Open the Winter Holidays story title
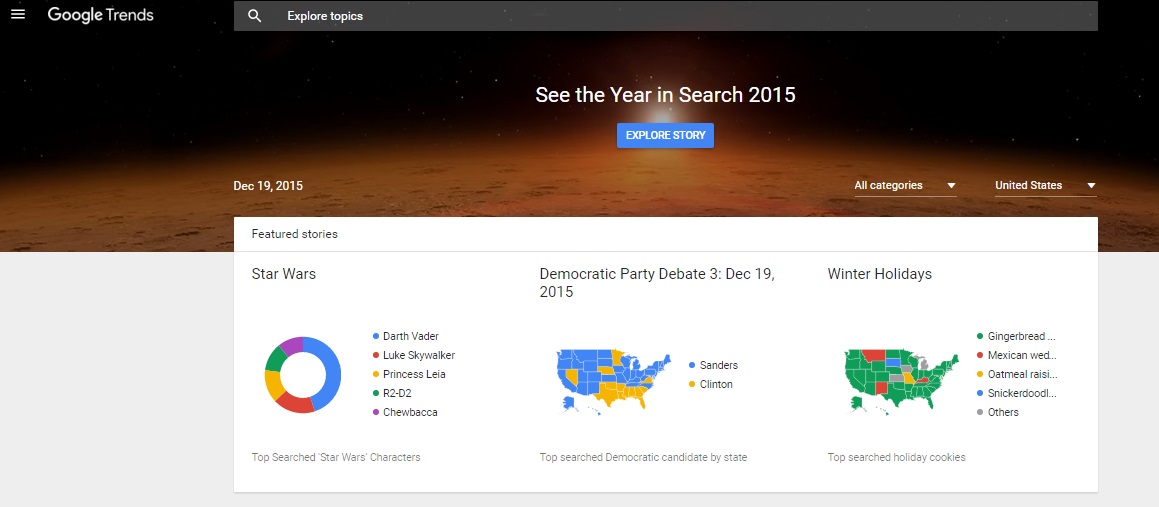 click(880, 274)
